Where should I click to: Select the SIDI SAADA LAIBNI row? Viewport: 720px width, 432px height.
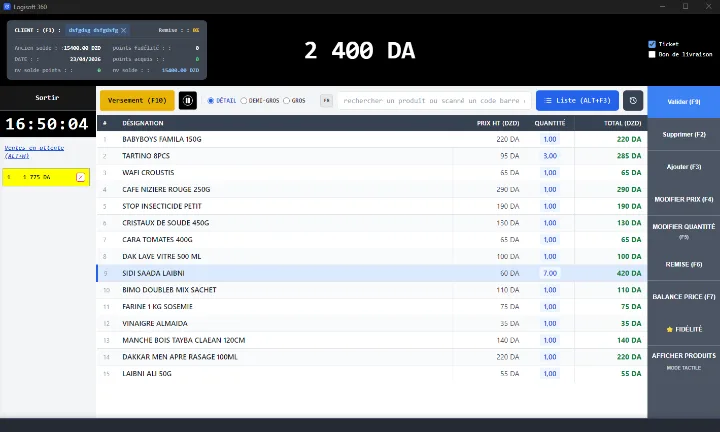click(x=372, y=273)
